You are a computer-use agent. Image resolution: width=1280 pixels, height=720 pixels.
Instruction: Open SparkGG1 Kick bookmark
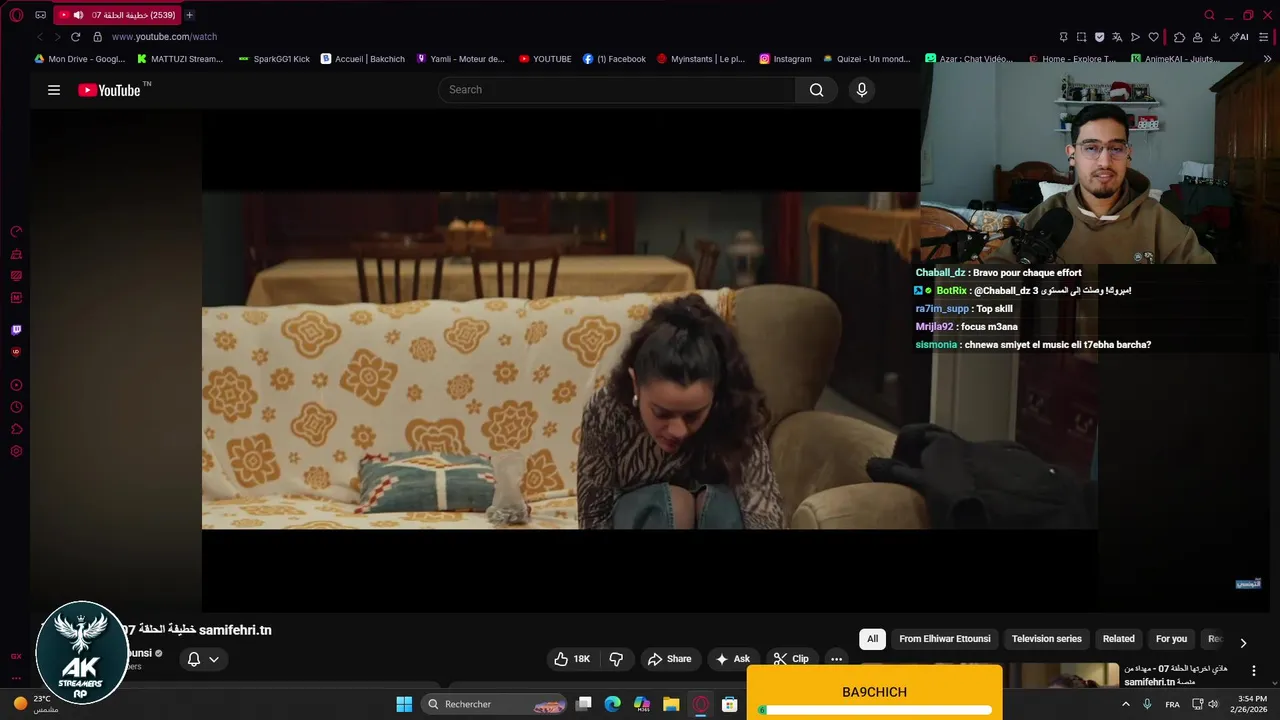[274, 59]
